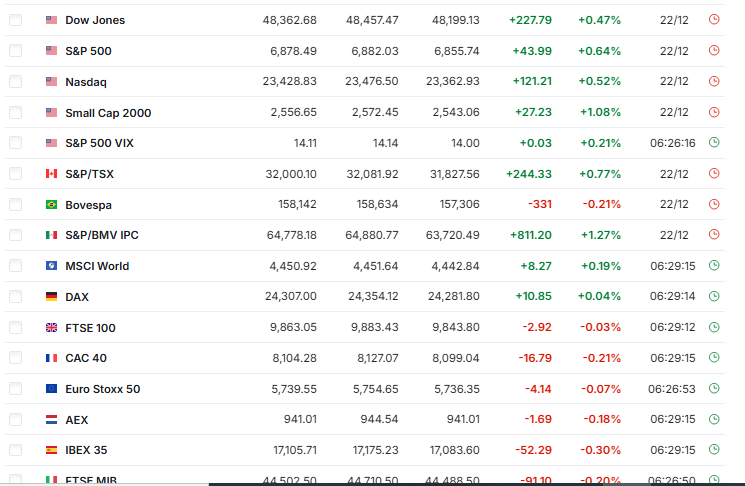Click the globe flag icon beside MSCI World
The height and width of the screenshot is (486, 745).
(51, 266)
